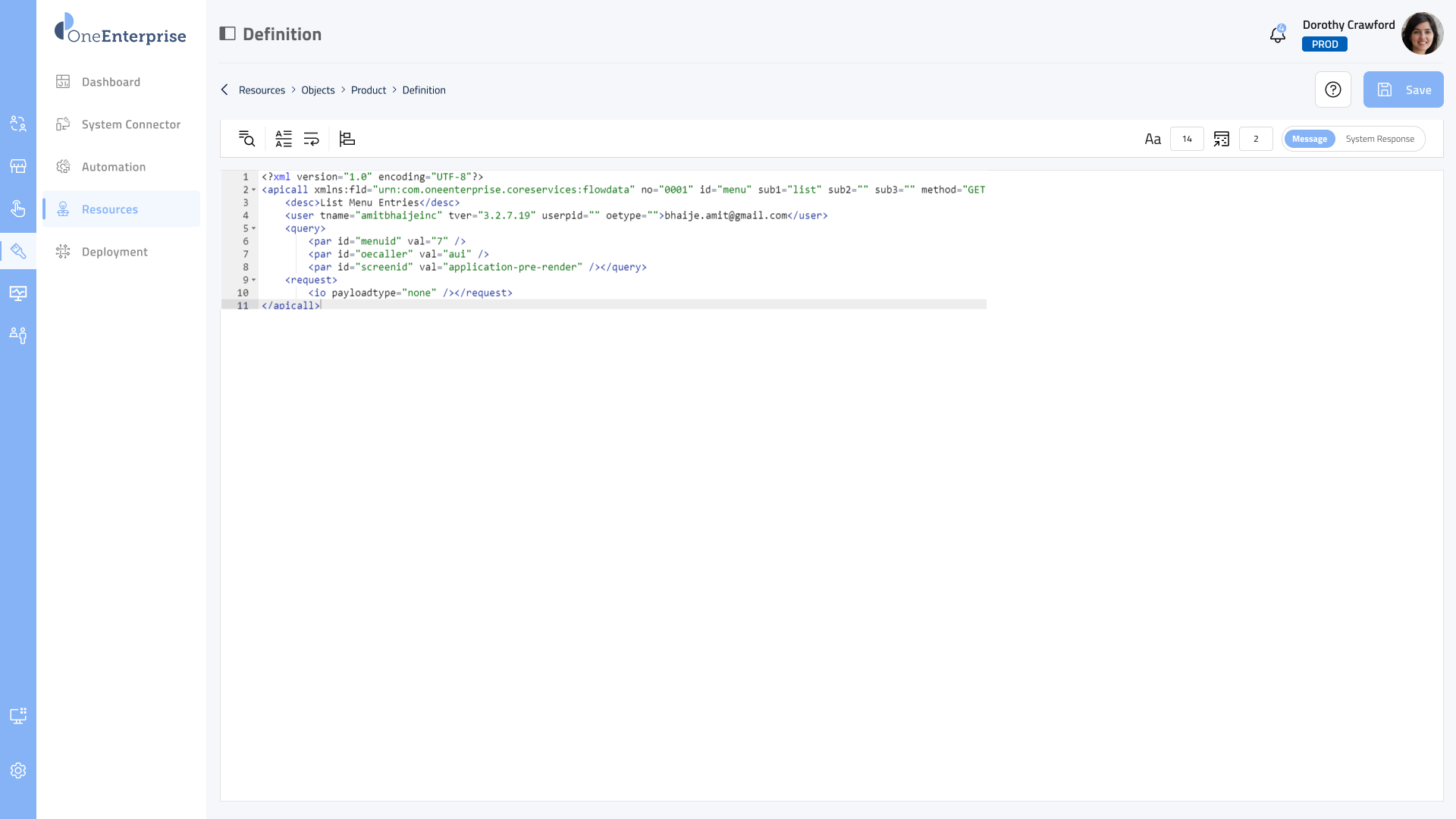Toggle the sidebar panel icon beside Definition

click(227, 34)
